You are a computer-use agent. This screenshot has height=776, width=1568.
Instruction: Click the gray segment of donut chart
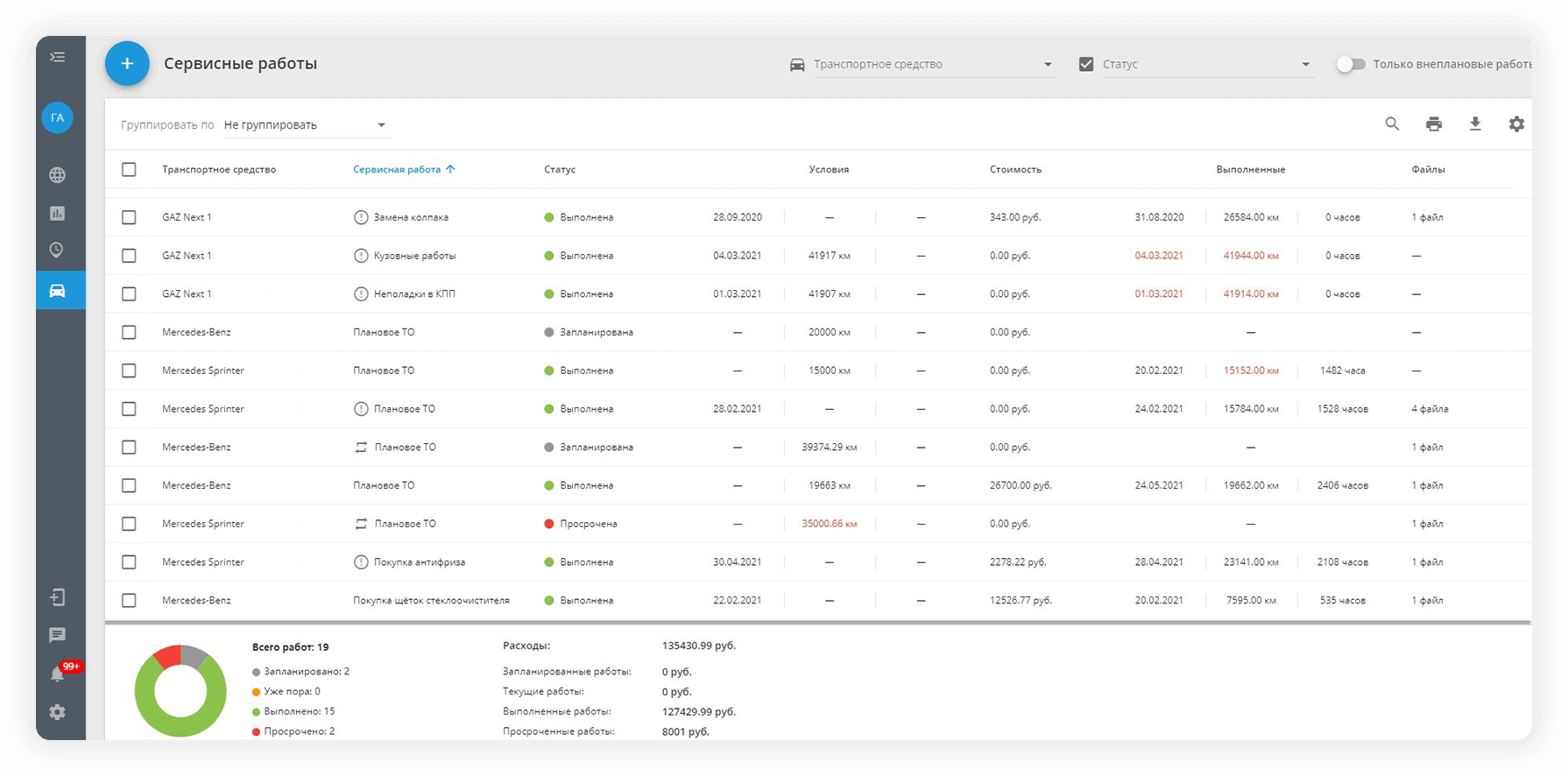click(x=194, y=656)
